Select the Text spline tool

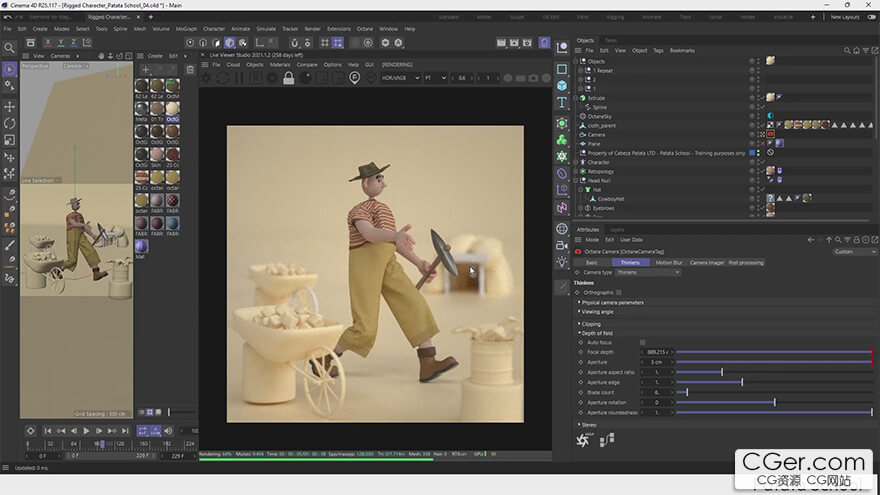pyautogui.click(x=562, y=102)
